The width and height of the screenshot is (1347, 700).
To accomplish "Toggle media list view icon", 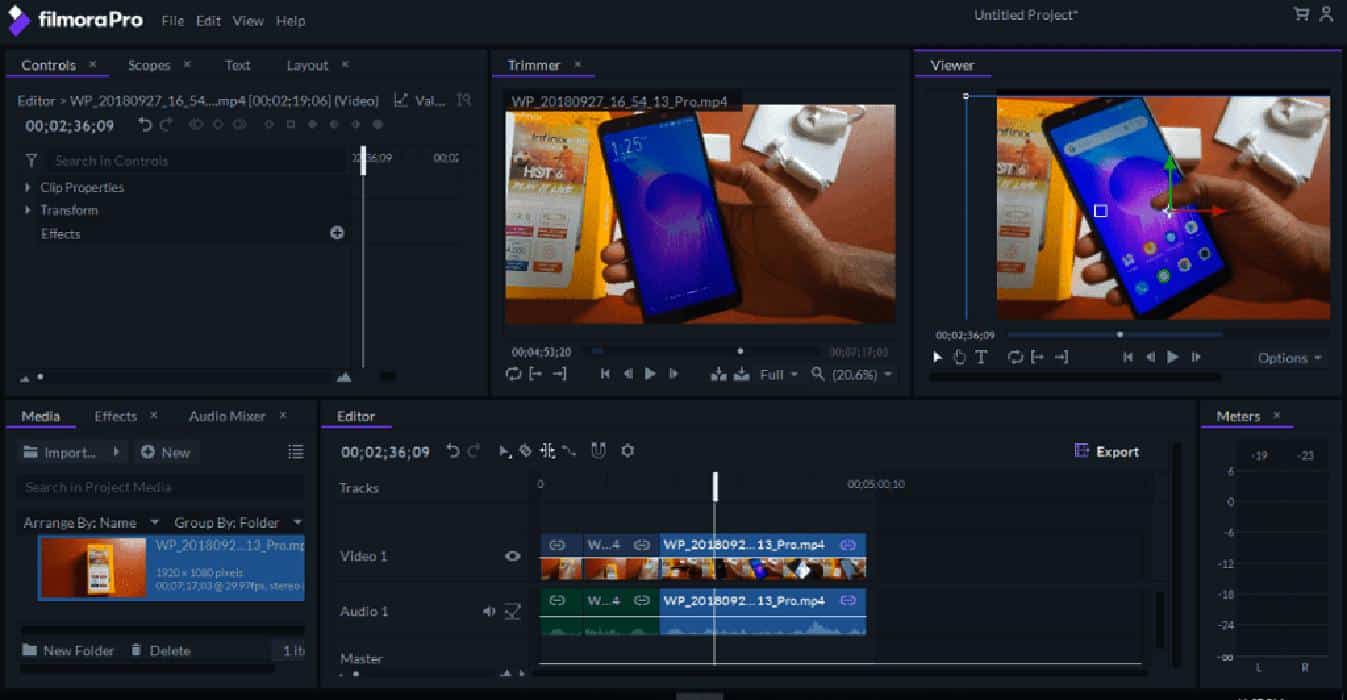I will tap(295, 452).
